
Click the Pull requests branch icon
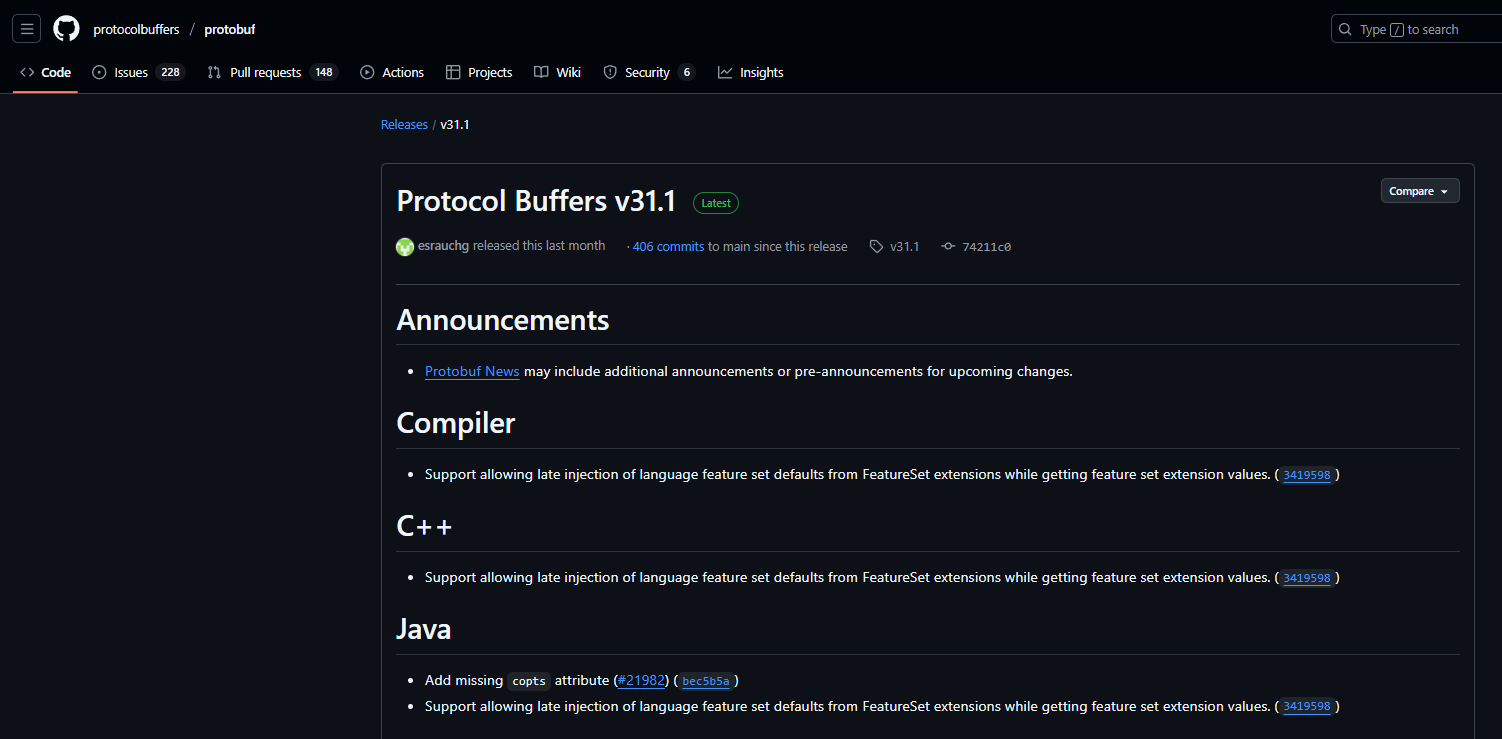coord(214,72)
